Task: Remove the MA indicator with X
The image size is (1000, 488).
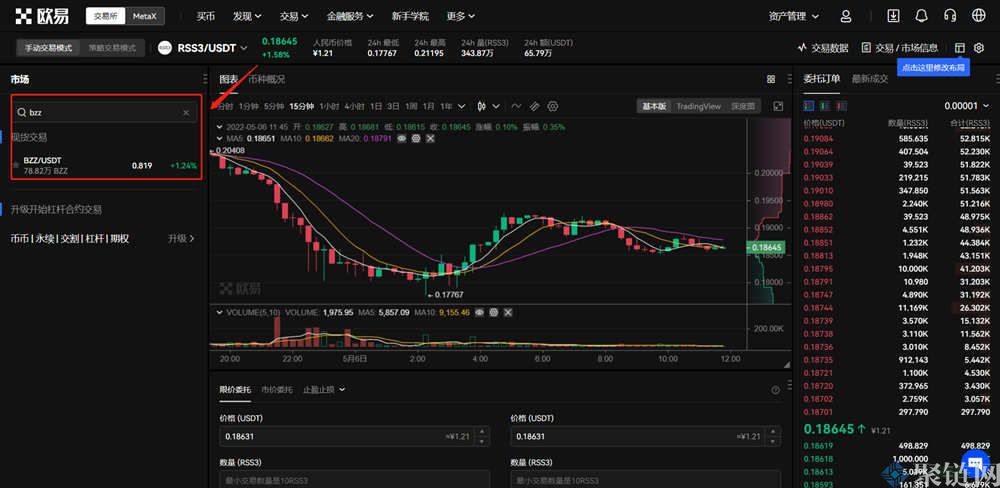Action: pos(430,138)
